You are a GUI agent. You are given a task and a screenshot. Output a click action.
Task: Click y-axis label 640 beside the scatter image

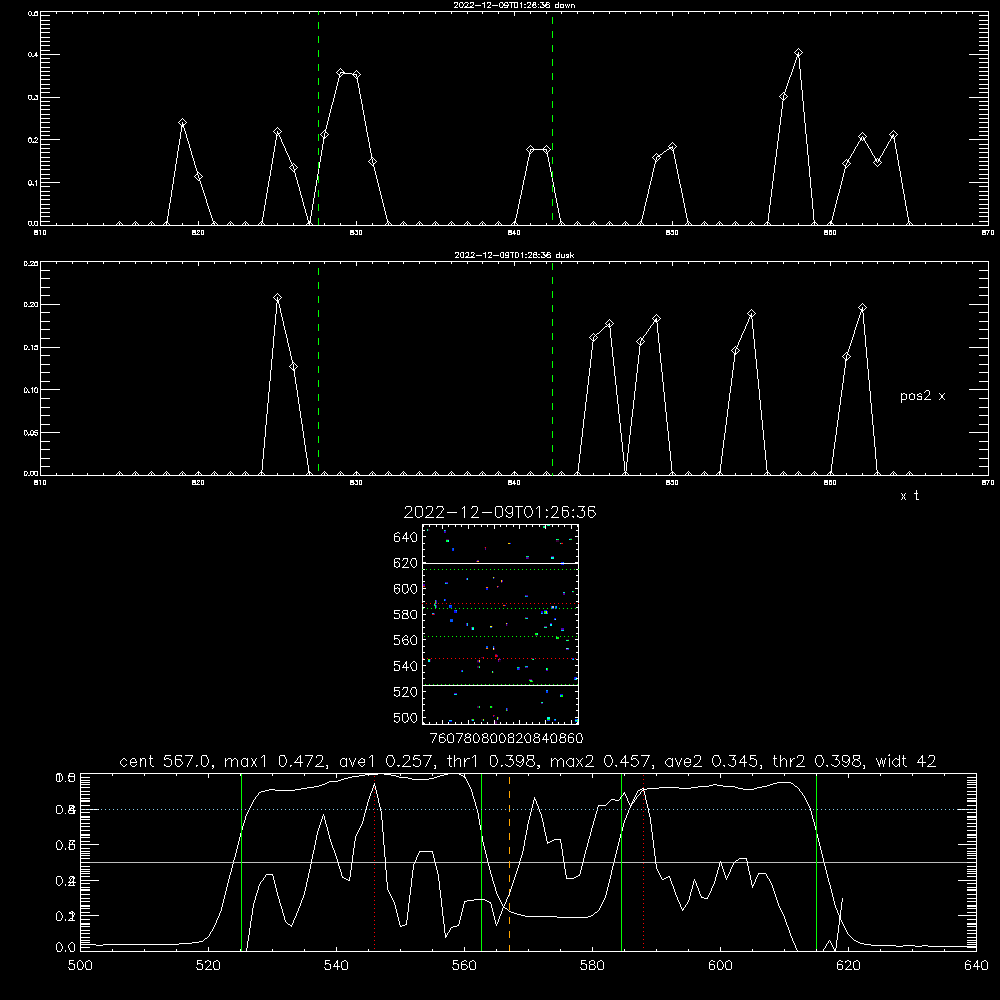(406, 538)
